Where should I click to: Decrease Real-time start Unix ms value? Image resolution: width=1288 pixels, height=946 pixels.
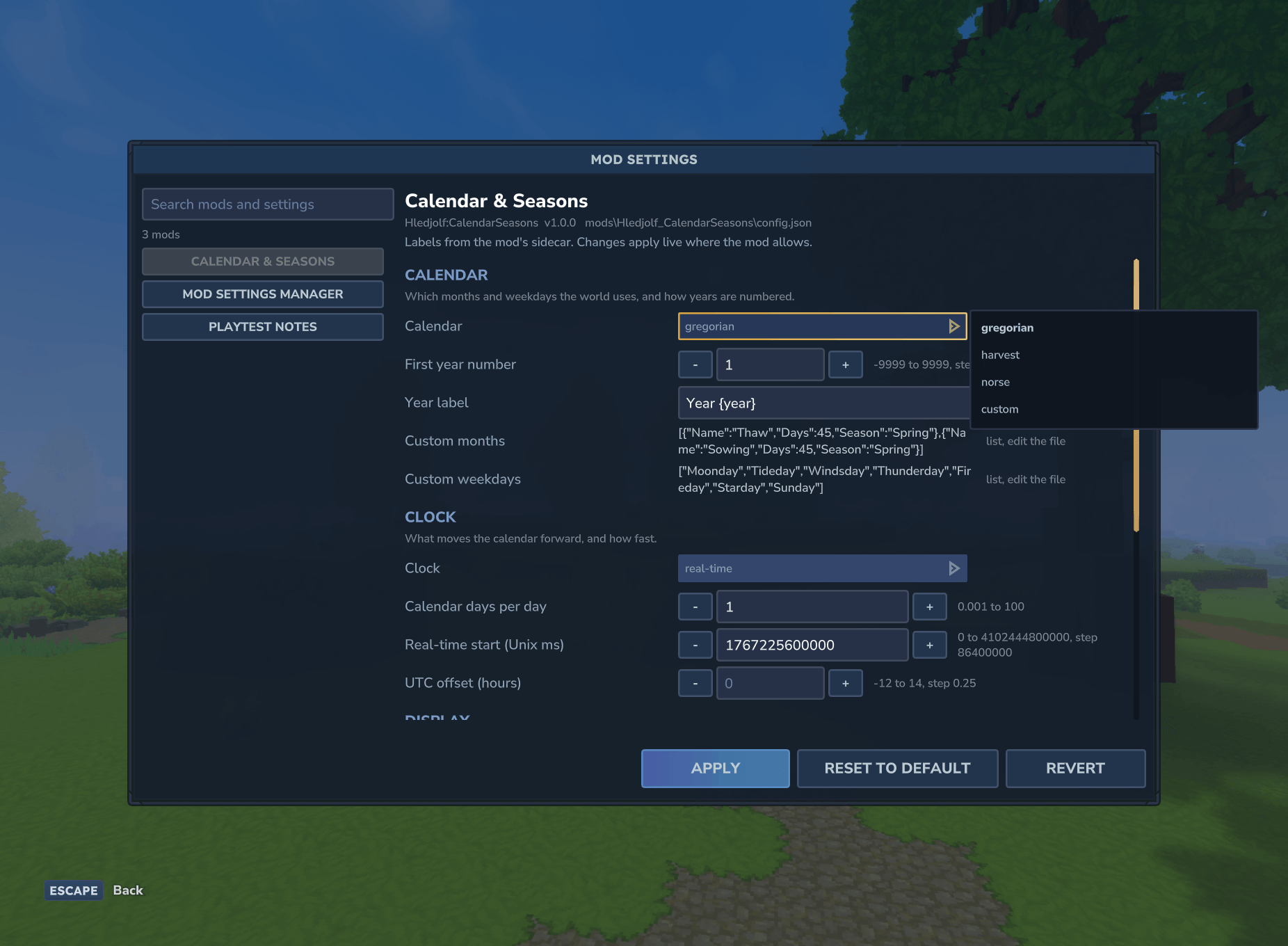(x=695, y=645)
